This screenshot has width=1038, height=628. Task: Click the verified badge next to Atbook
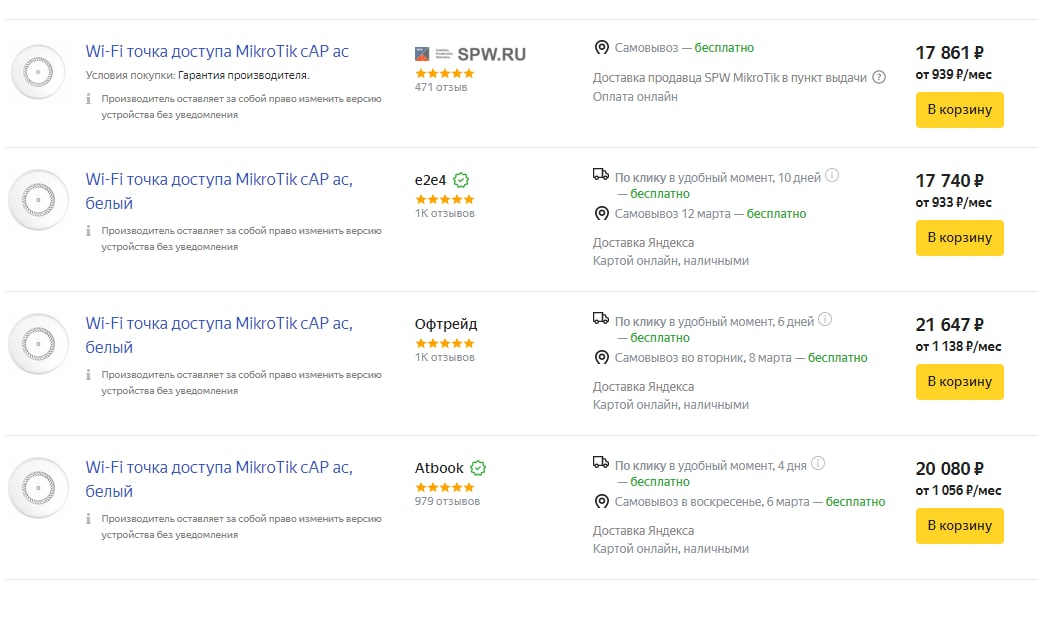pos(478,469)
